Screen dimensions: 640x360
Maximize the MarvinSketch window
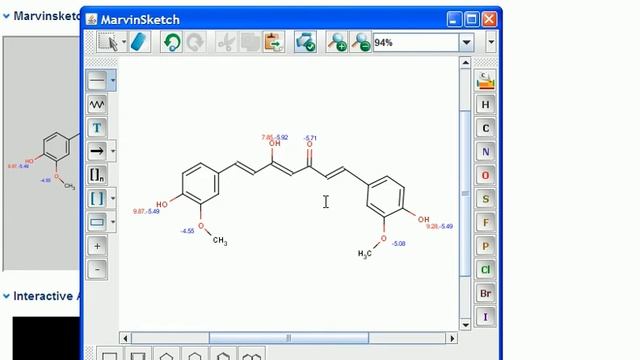(x=472, y=19)
